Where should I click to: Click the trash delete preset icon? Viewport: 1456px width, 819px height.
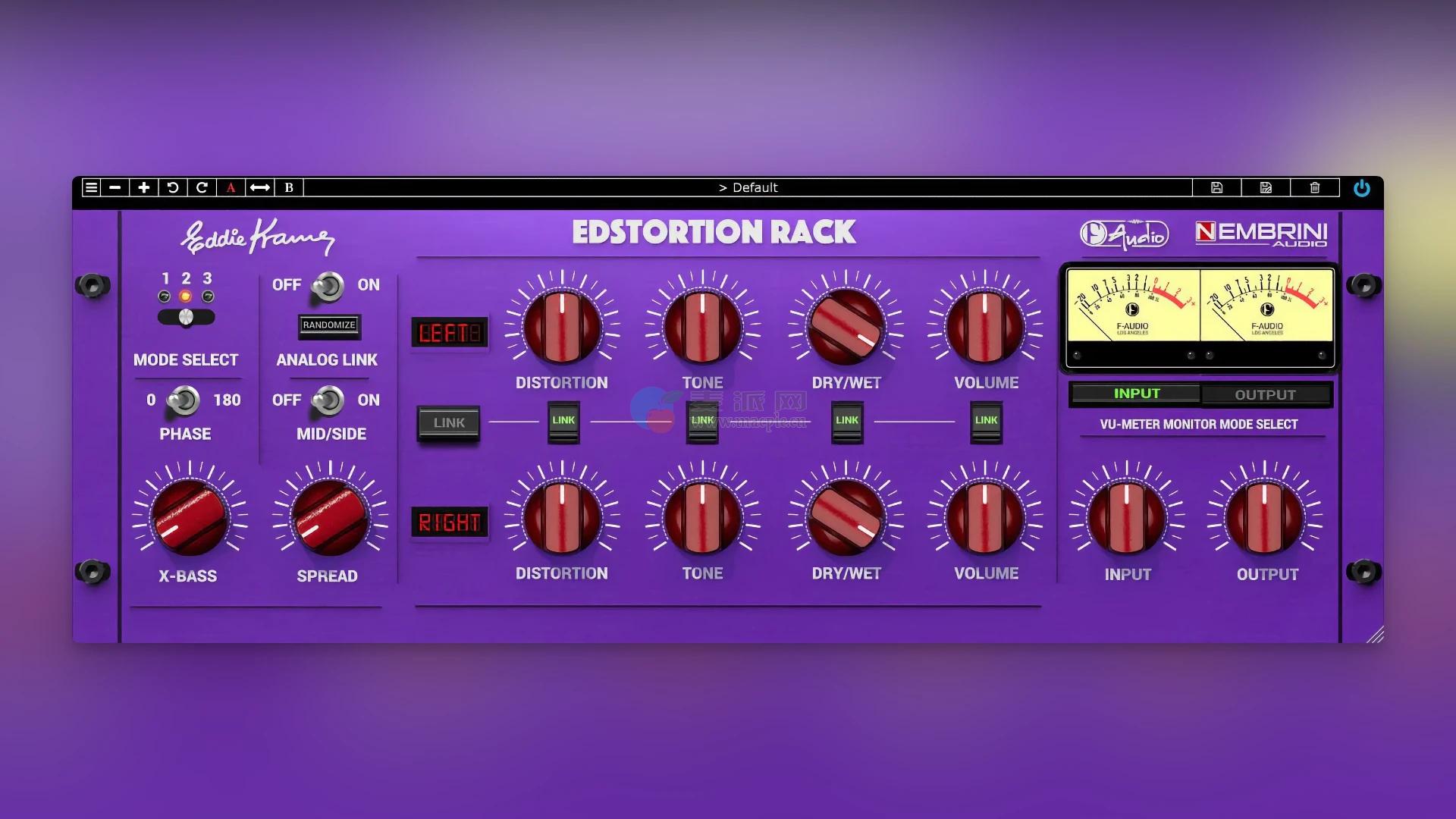point(1315,187)
